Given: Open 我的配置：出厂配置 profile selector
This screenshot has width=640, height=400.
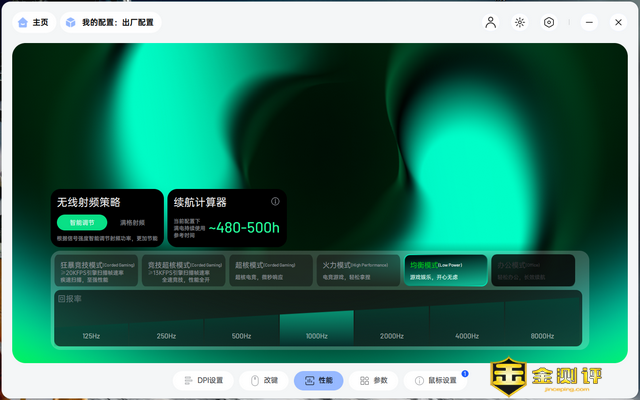Looking at the screenshot, I should click(x=111, y=22).
